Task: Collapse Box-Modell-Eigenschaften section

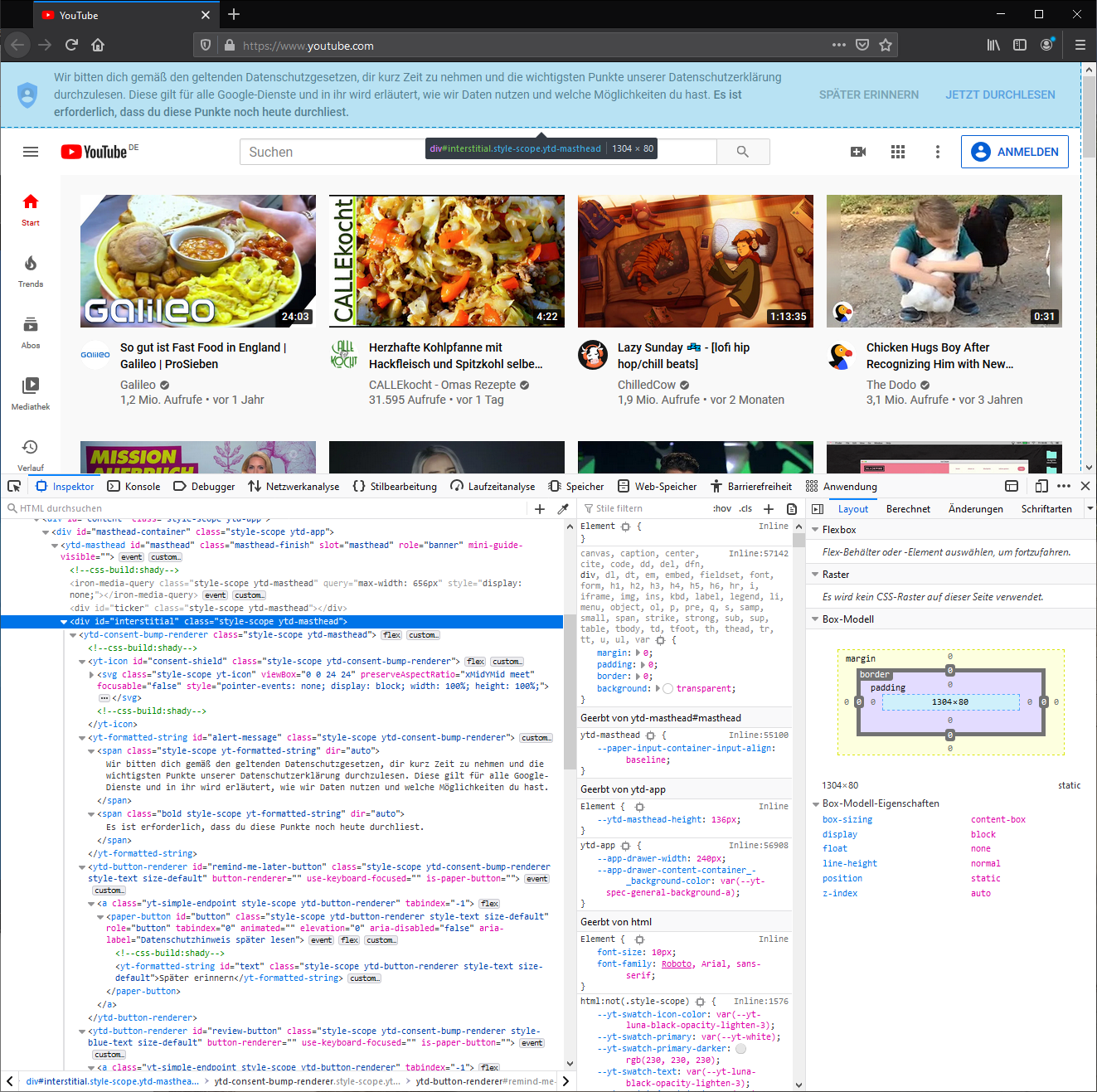Action: point(815,803)
